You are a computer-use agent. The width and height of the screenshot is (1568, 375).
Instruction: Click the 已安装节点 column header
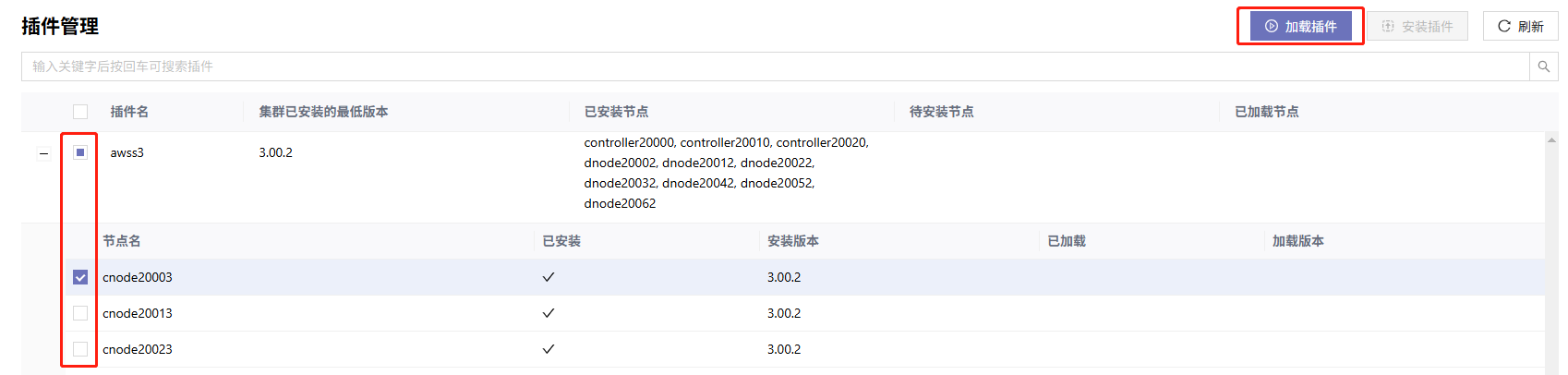coord(616,112)
